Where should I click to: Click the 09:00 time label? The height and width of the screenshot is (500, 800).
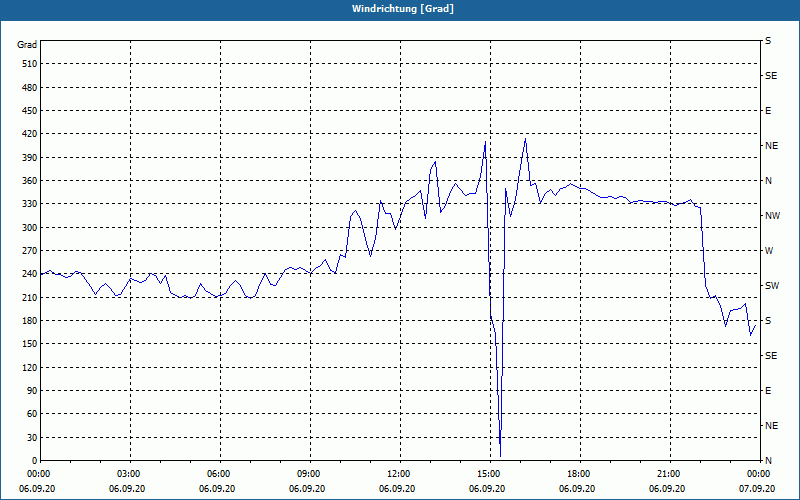click(310, 474)
